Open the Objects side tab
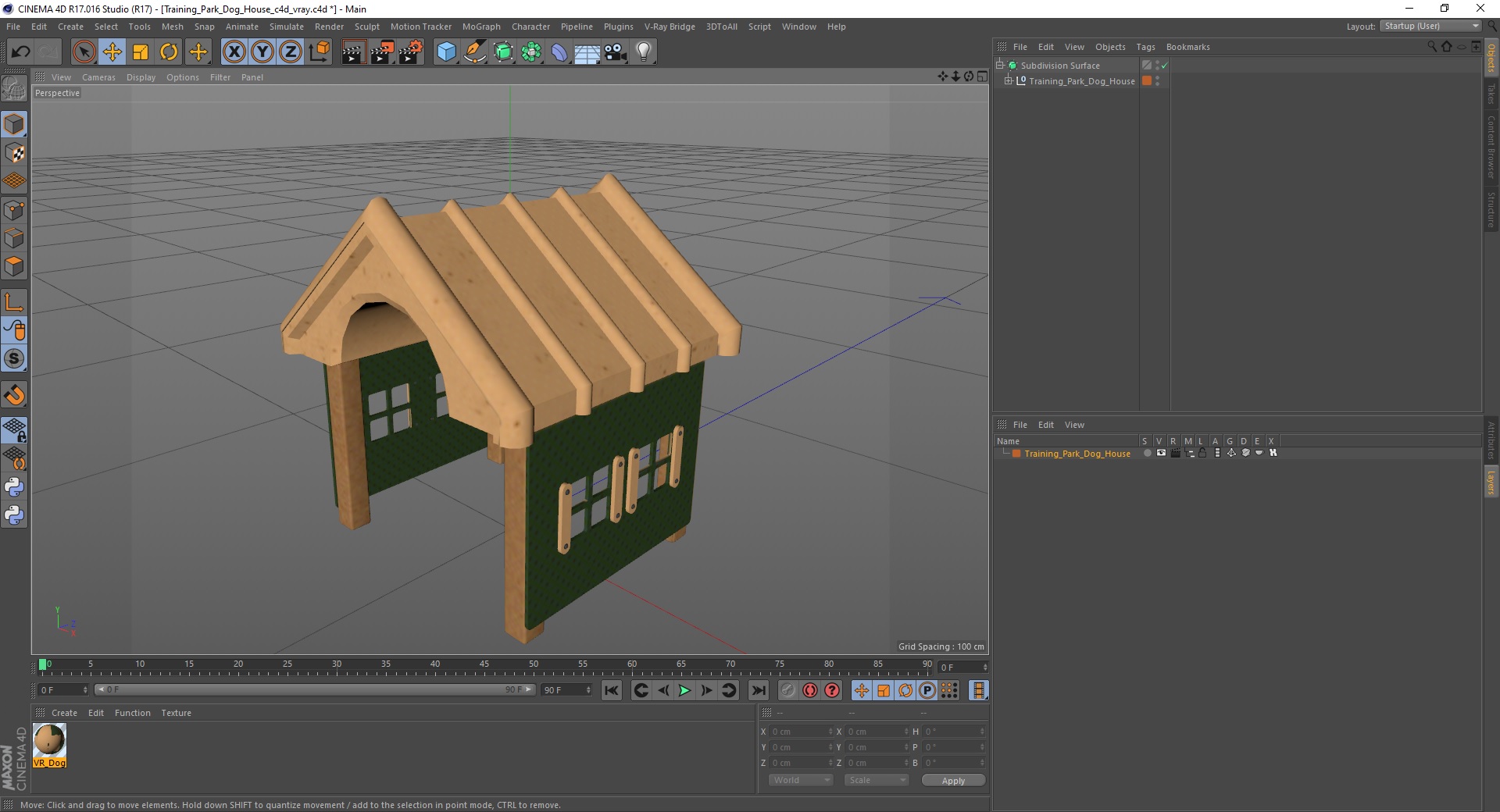The image size is (1500, 812). pos(1491,59)
